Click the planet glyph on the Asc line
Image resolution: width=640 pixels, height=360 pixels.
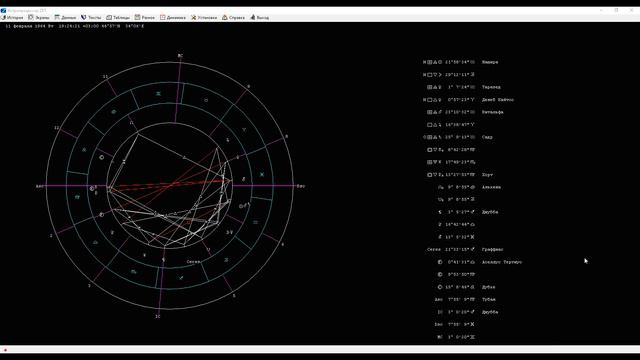click(92, 188)
